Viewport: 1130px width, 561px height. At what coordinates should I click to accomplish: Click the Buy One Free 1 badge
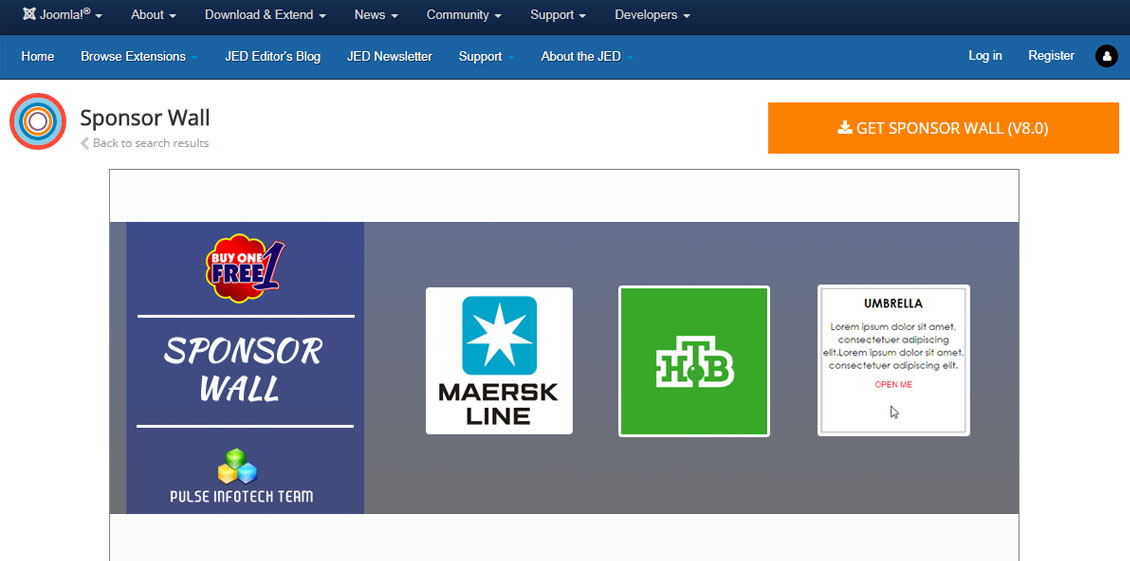coord(245,268)
